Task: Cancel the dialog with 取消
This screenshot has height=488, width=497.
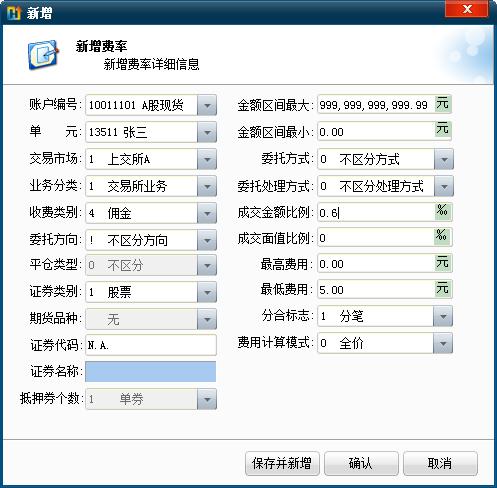Action: pos(440,463)
